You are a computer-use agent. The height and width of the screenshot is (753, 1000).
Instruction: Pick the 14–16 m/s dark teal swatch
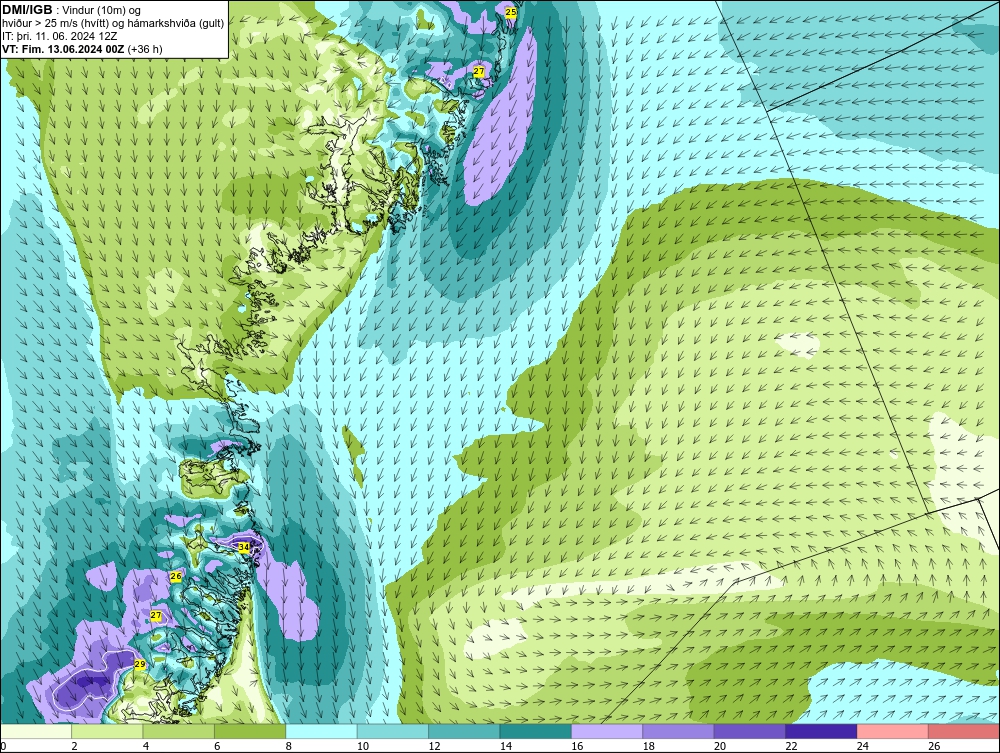point(536,731)
